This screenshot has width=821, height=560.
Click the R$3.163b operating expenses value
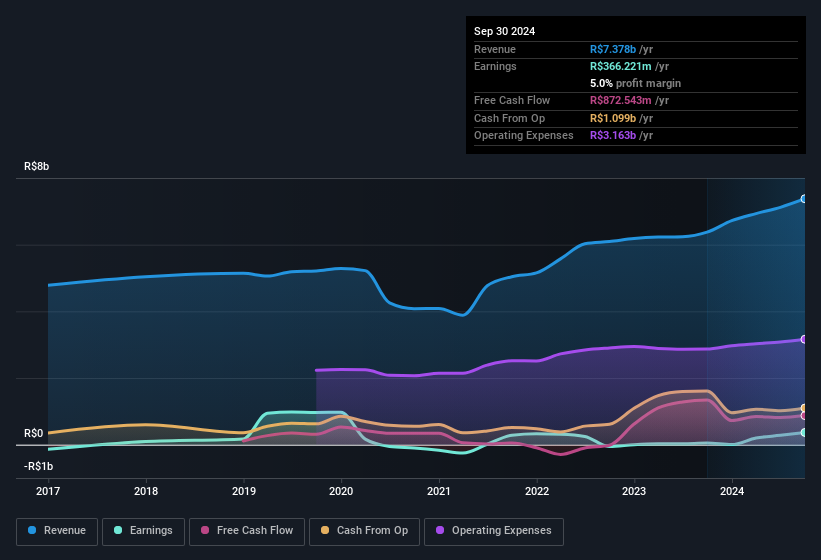coord(613,136)
